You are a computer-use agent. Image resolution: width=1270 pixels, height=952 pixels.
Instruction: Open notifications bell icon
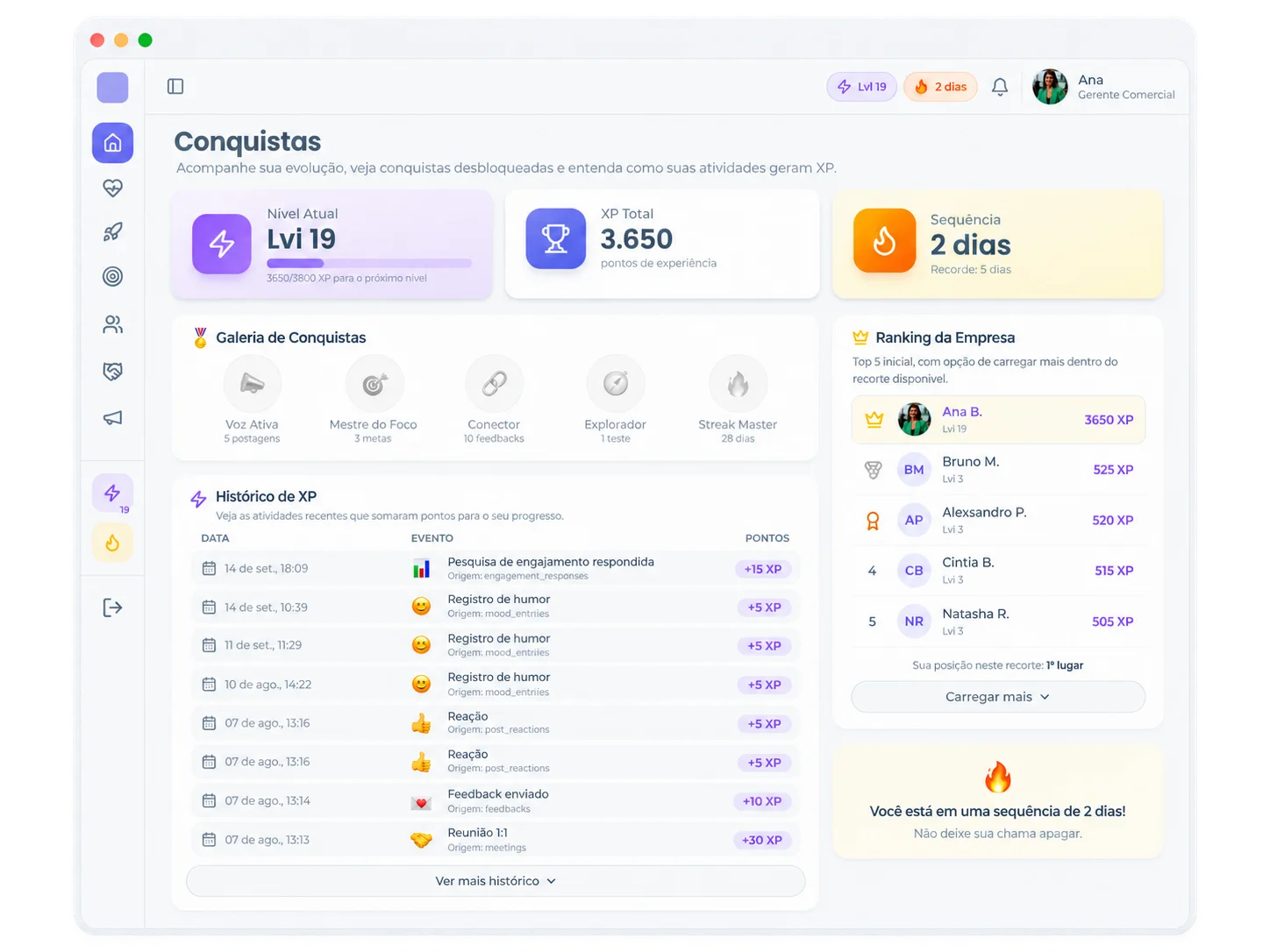(x=1000, y=87)
